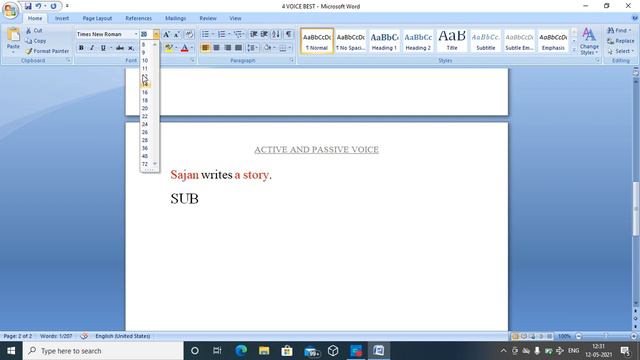The width and height of the screenshot is (640, 360).
Task: Collapse the font size dropdown arrow
Action: (156, 34)
